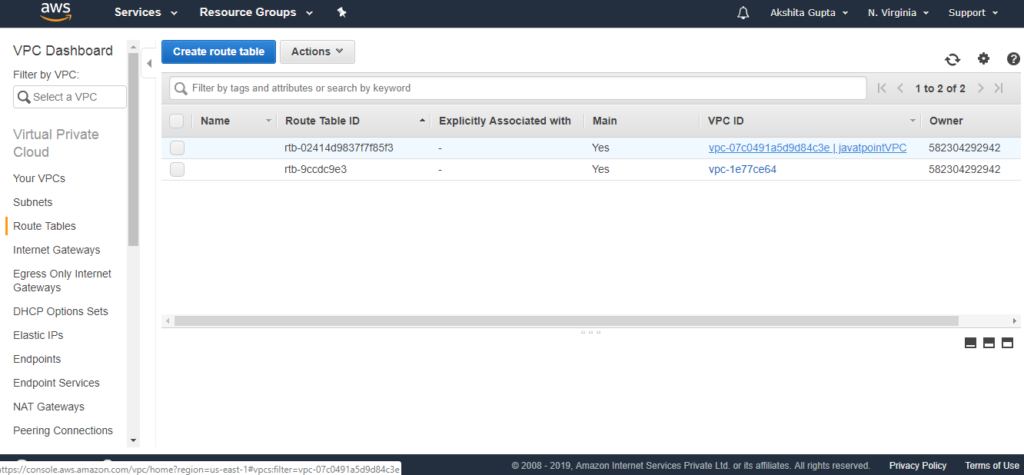1024x475 pixels.
Task: Maximize the details pane layout icon
Action: 1007,343
